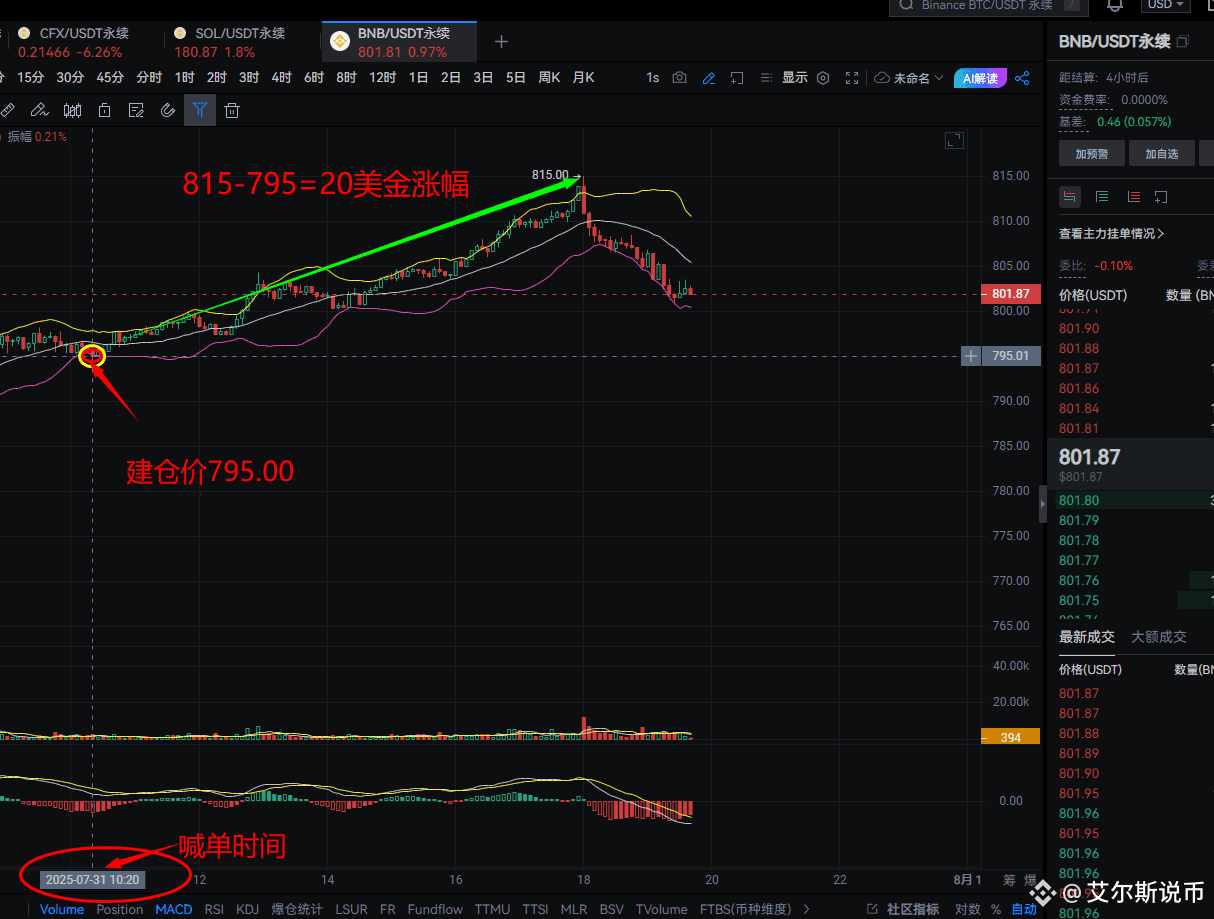Viewport: 1214px width, 919px height.
Task: Open the candlestick chart type icon
Action: point(72,110)
